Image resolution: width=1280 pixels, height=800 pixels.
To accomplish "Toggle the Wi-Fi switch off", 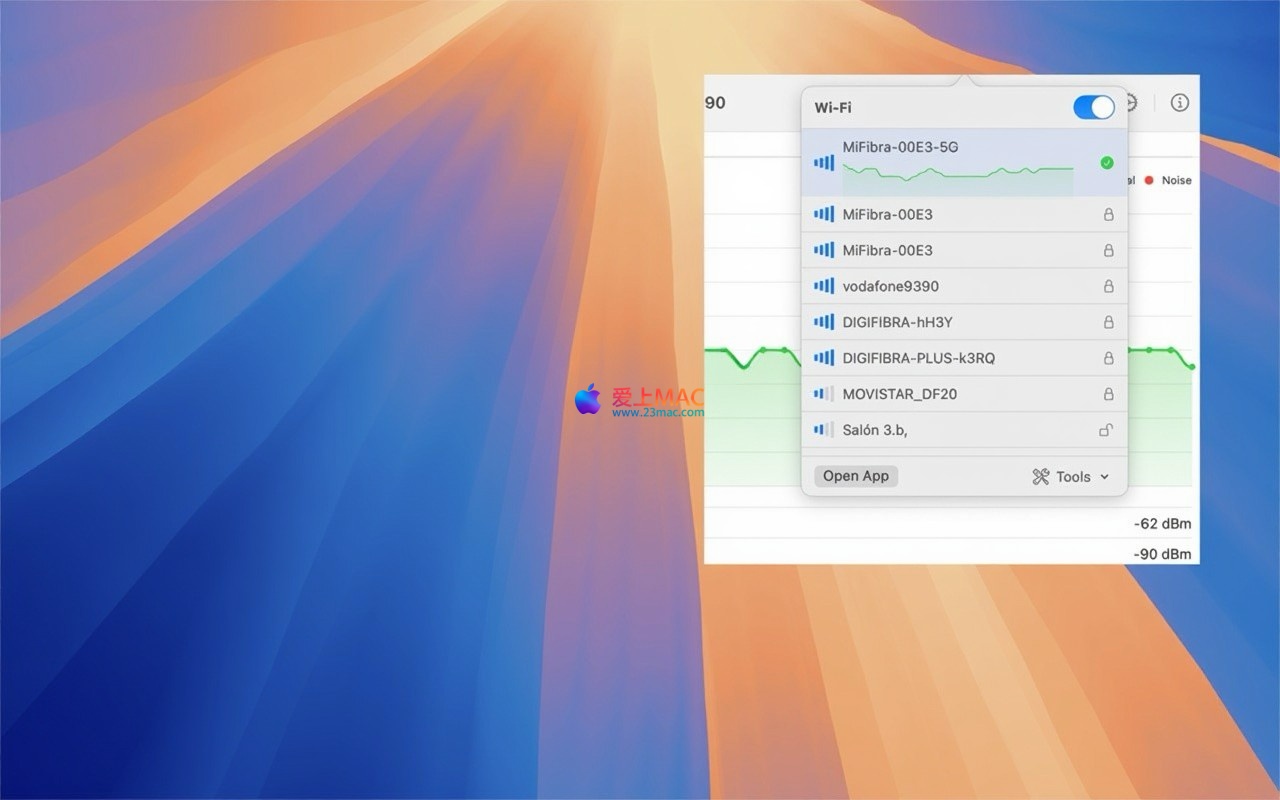I will coord(1093,107).
